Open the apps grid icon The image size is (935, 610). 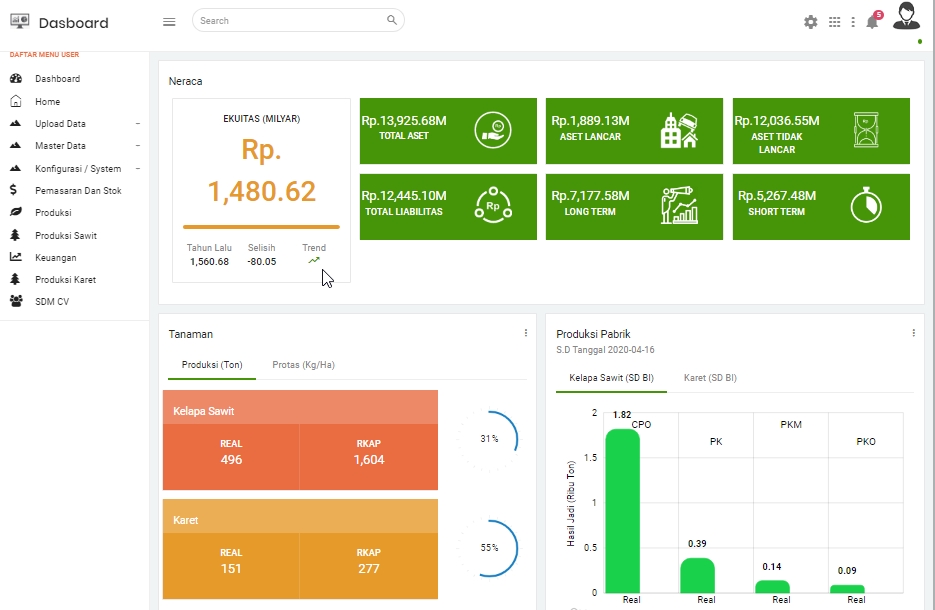tap(835, 22)
